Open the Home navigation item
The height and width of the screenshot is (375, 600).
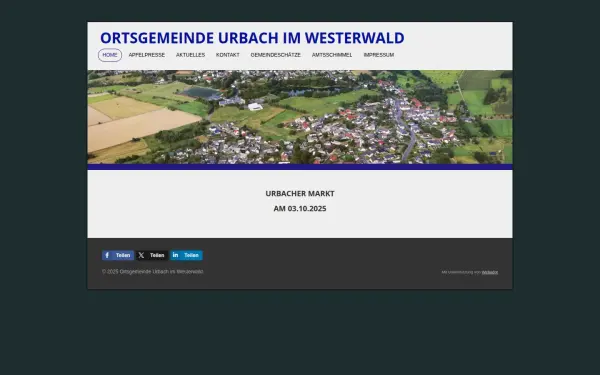click(110, 55)
